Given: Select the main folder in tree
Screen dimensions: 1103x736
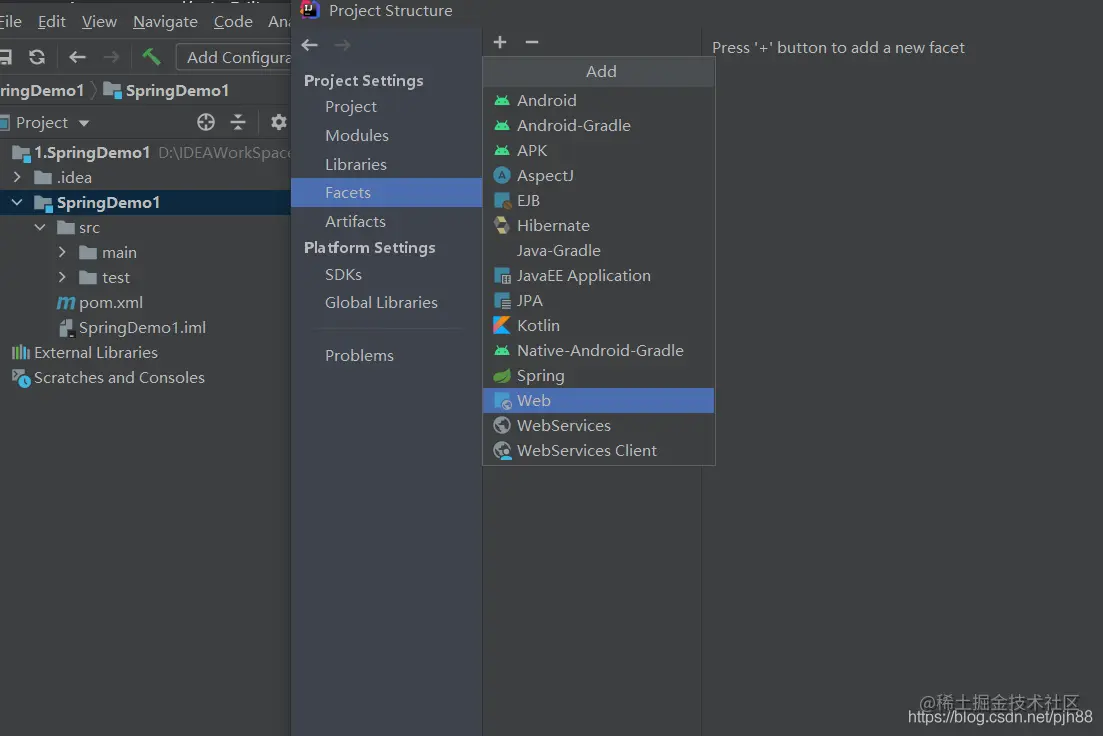Looking at the screenshot, I should point(108,253).
